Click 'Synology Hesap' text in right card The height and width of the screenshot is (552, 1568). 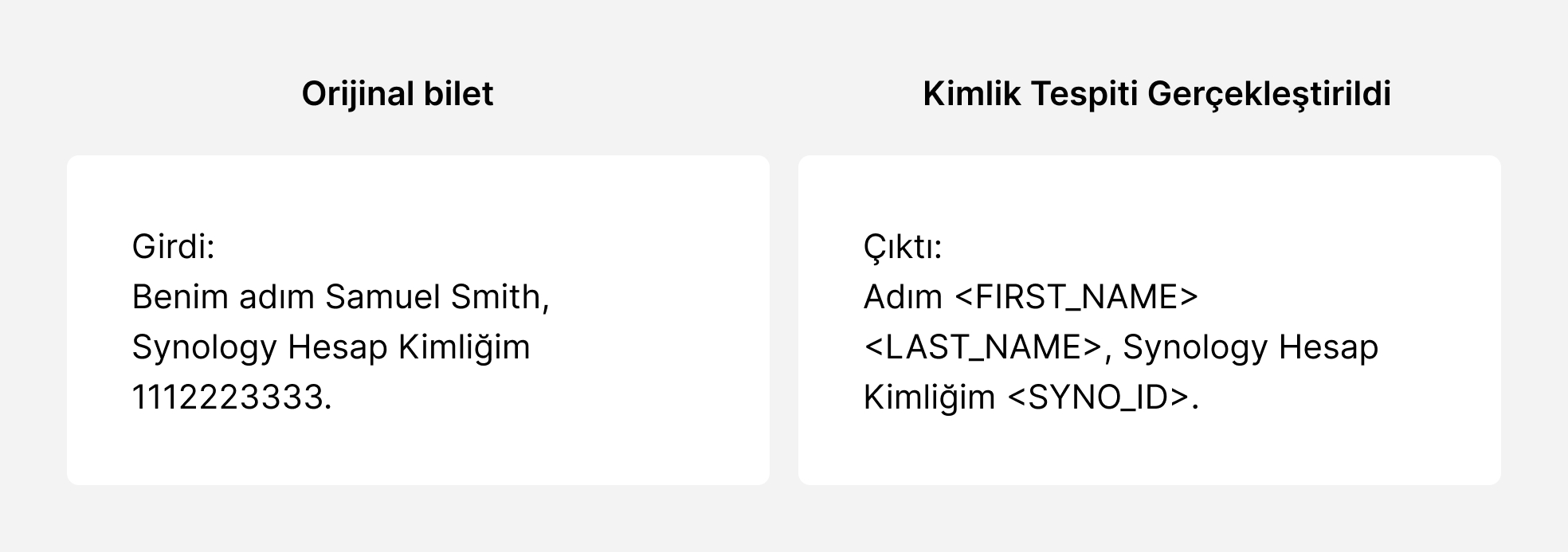pos(1251,347)
